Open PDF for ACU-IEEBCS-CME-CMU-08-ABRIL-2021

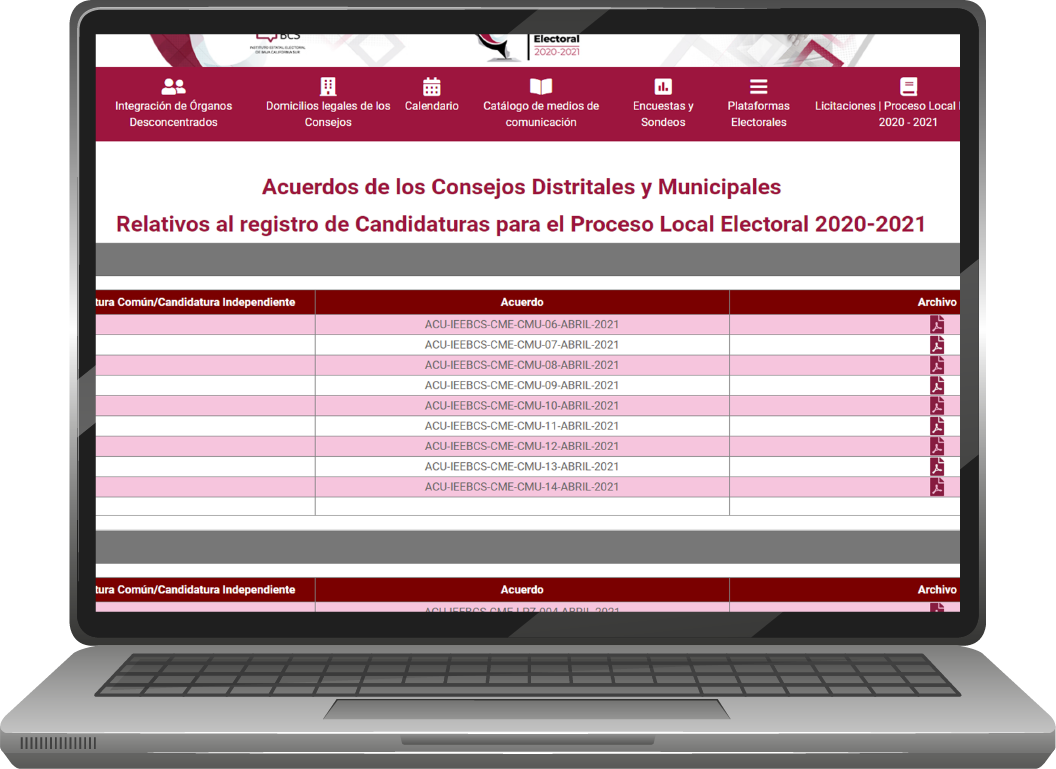pos(937,365)
